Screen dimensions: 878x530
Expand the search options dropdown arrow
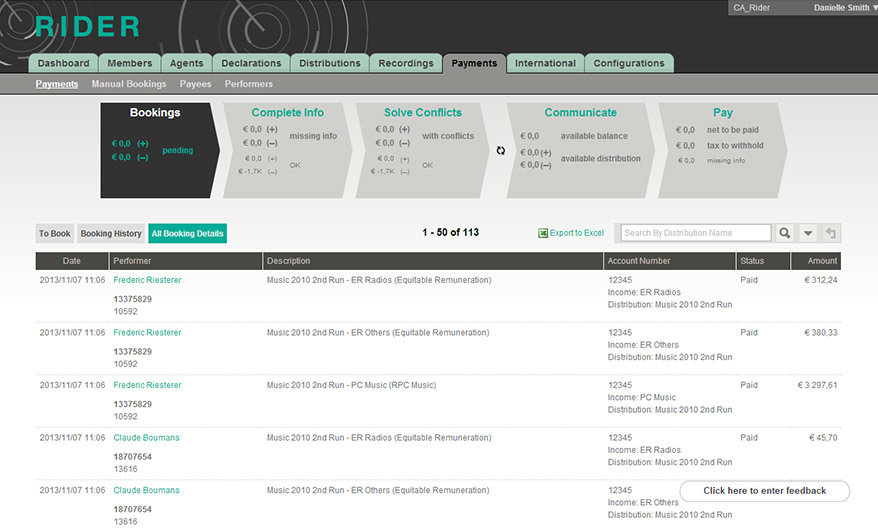pyautogui.click(x=808, y=233)
